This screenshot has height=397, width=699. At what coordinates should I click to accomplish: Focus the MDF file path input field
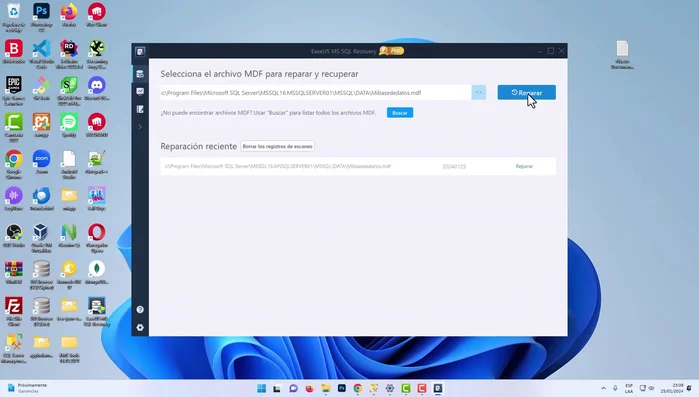(x=316, y=93)
